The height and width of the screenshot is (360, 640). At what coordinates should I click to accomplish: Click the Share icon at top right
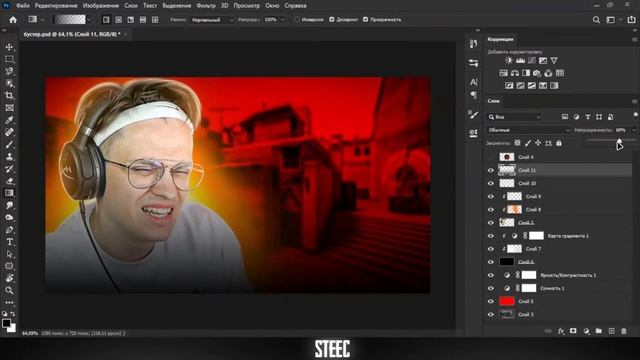pyautogui.click(x=631, y=20)
